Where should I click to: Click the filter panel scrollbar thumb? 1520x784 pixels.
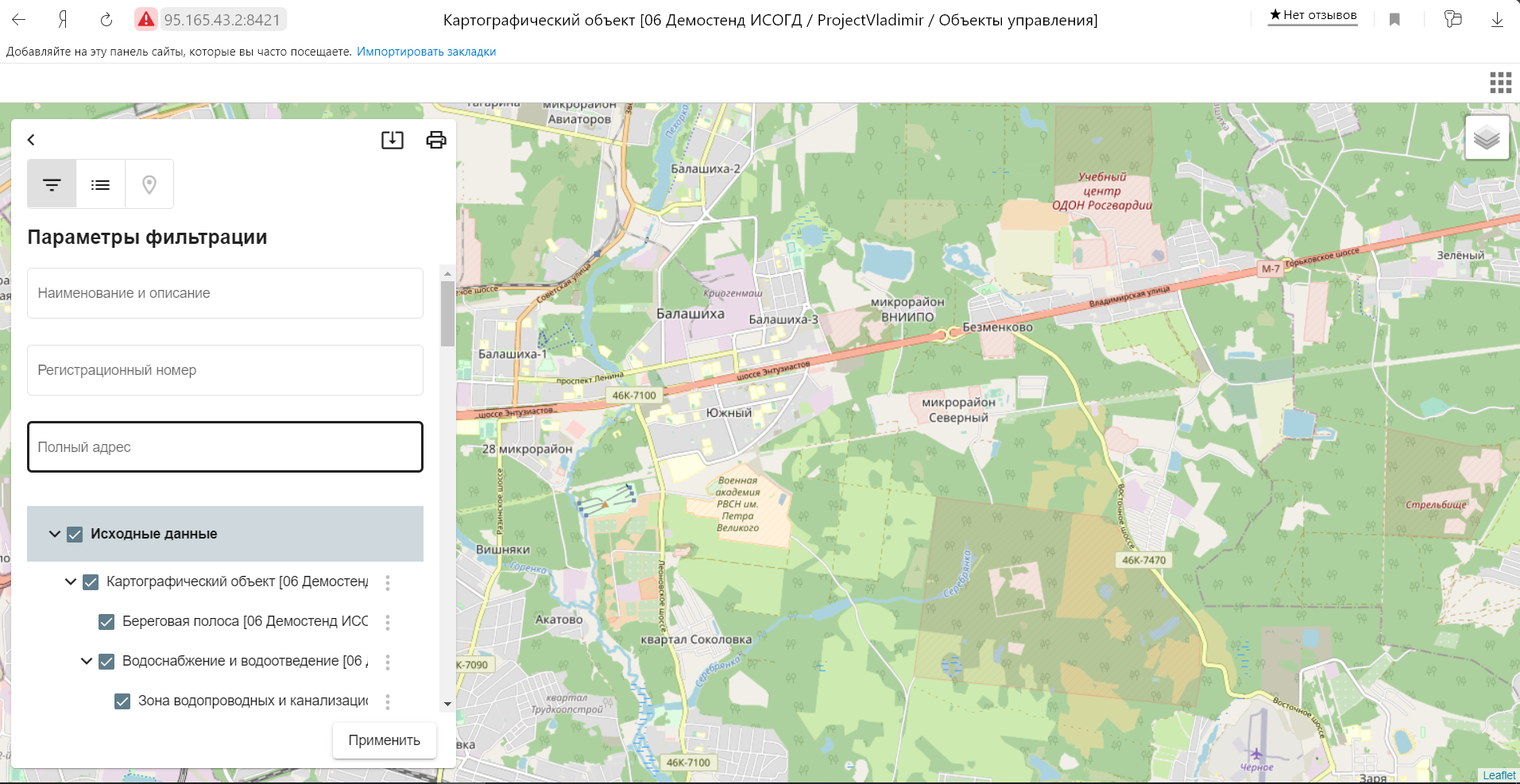point(447,314)
